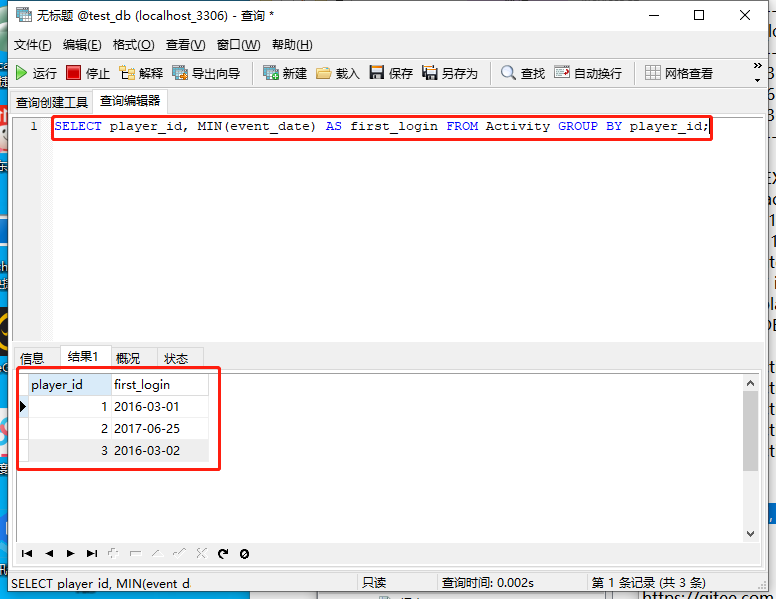The width and height of the screenshot is (776, 599).
Task: Click the discard changes X icon
Action: [201, 553]
